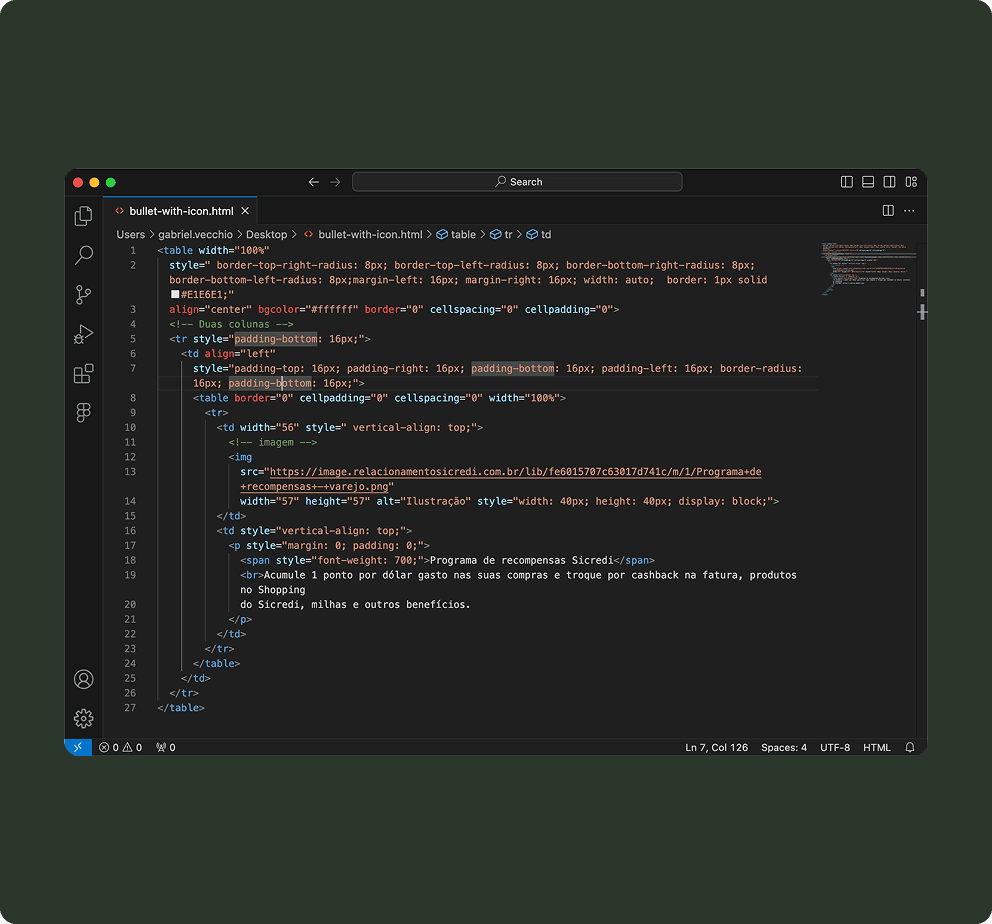This screenshot has width=992, height=924.
Task: Open the Source Control view
Action: click(84, 295)
